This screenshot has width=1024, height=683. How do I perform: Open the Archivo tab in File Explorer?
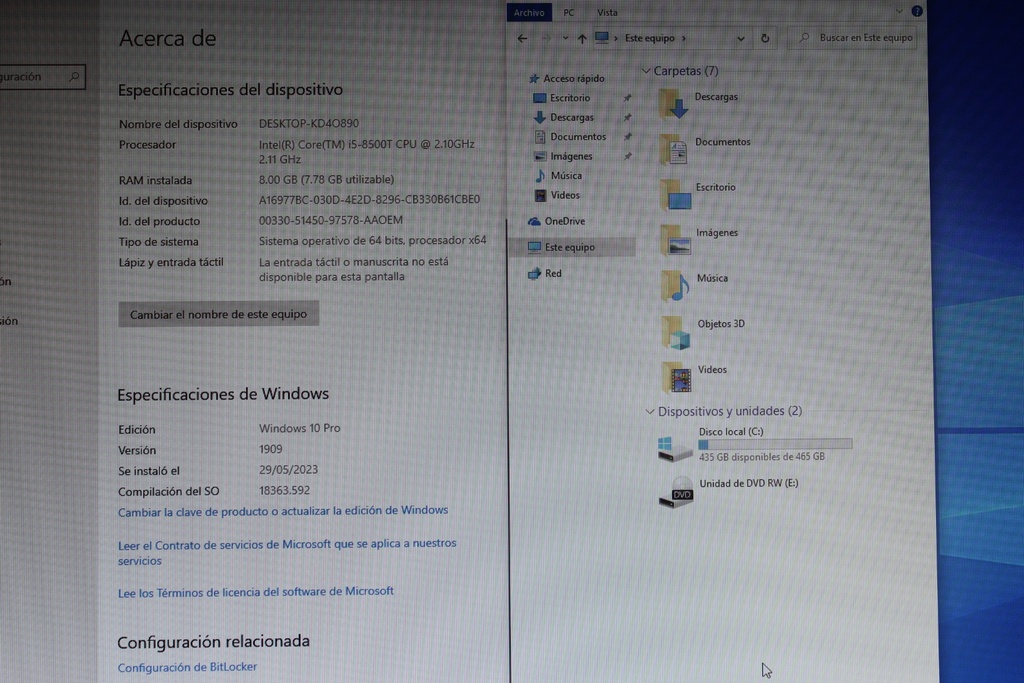[529, 12]
